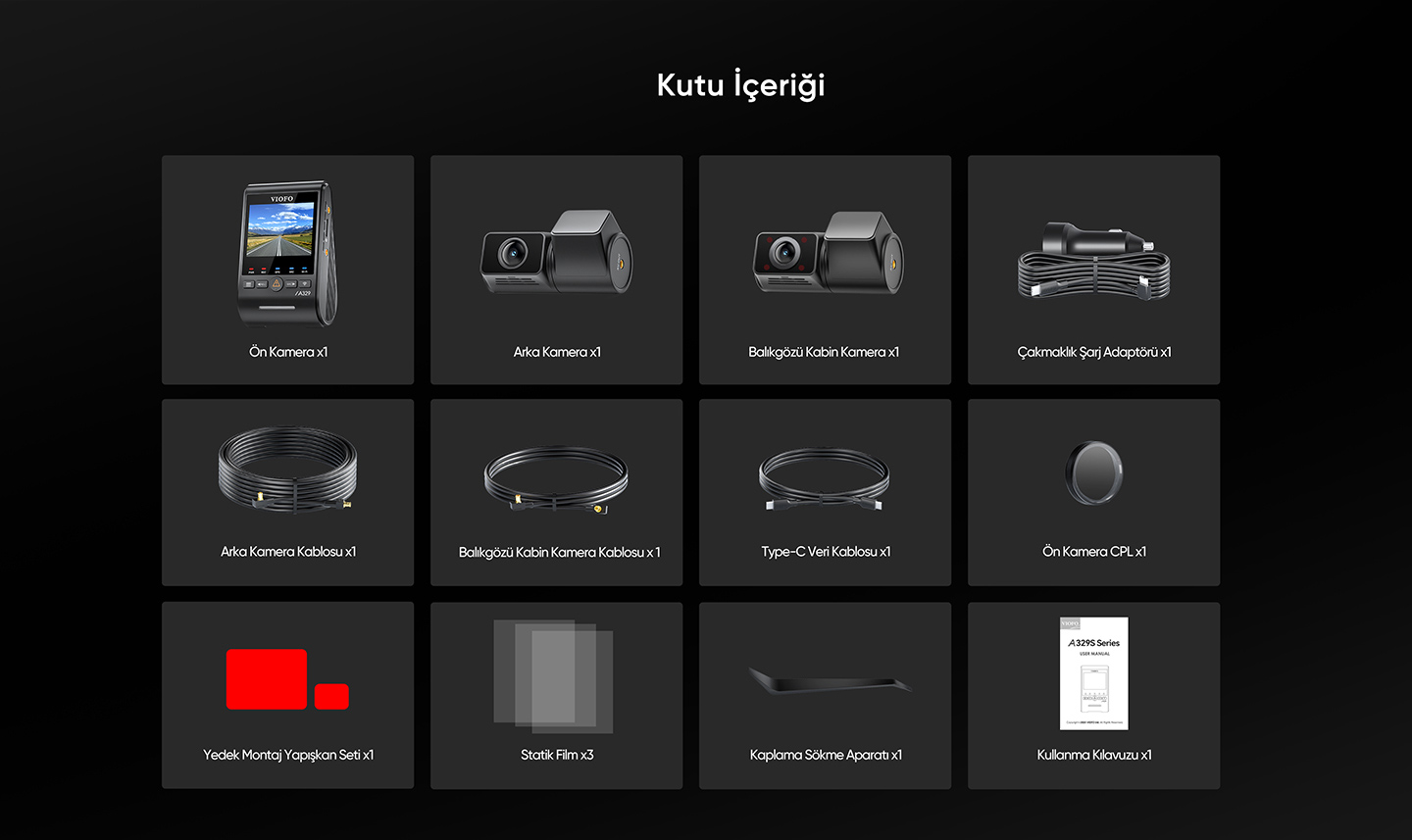The height and width of the screenshot is (840, 1412).
Task: Select the Statik Film sheets image
Action: click(x=553, y=675)
